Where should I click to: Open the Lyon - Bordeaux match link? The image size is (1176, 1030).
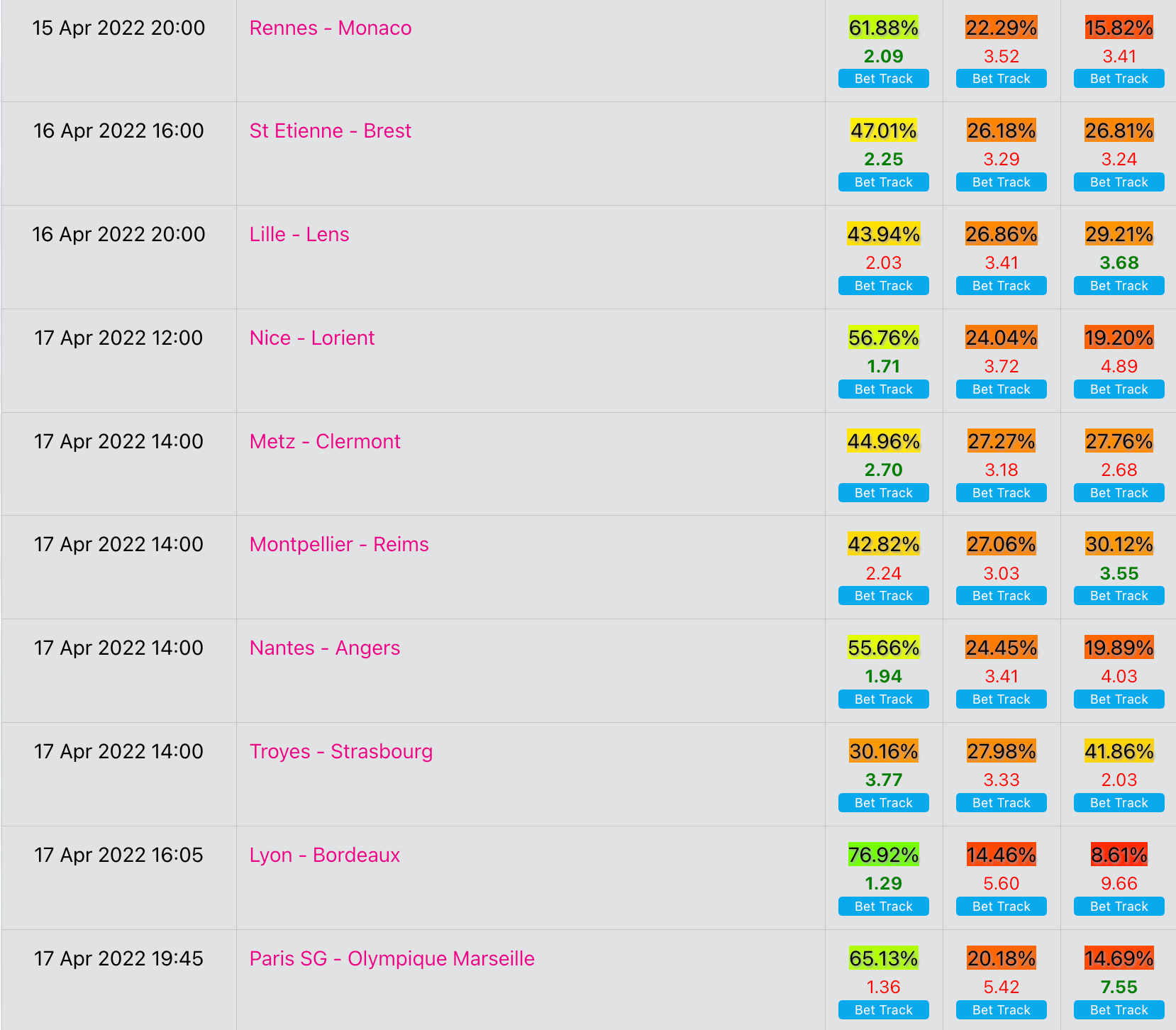[x=325, y=855]
